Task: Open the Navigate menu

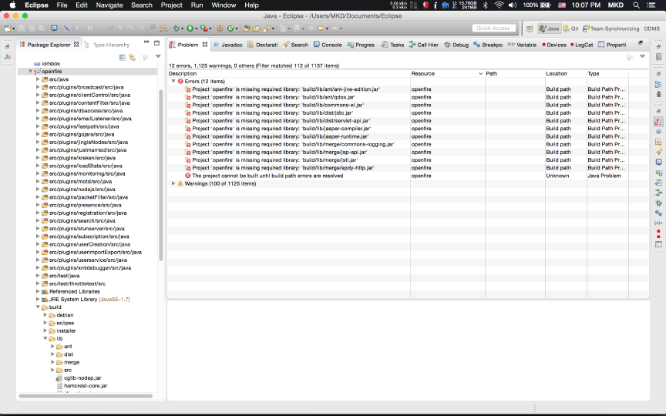Action: pos(109,5)
